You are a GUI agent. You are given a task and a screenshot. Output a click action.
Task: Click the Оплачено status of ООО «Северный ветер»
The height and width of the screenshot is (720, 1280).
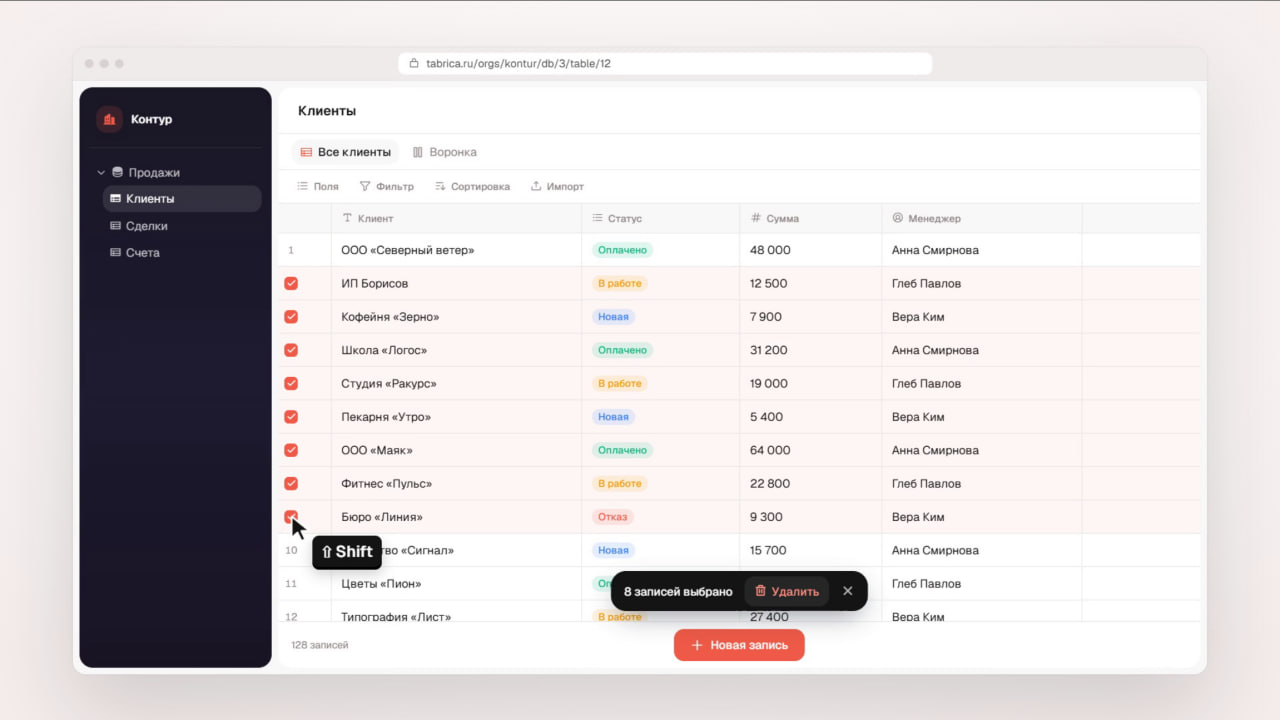click(622, 250)
